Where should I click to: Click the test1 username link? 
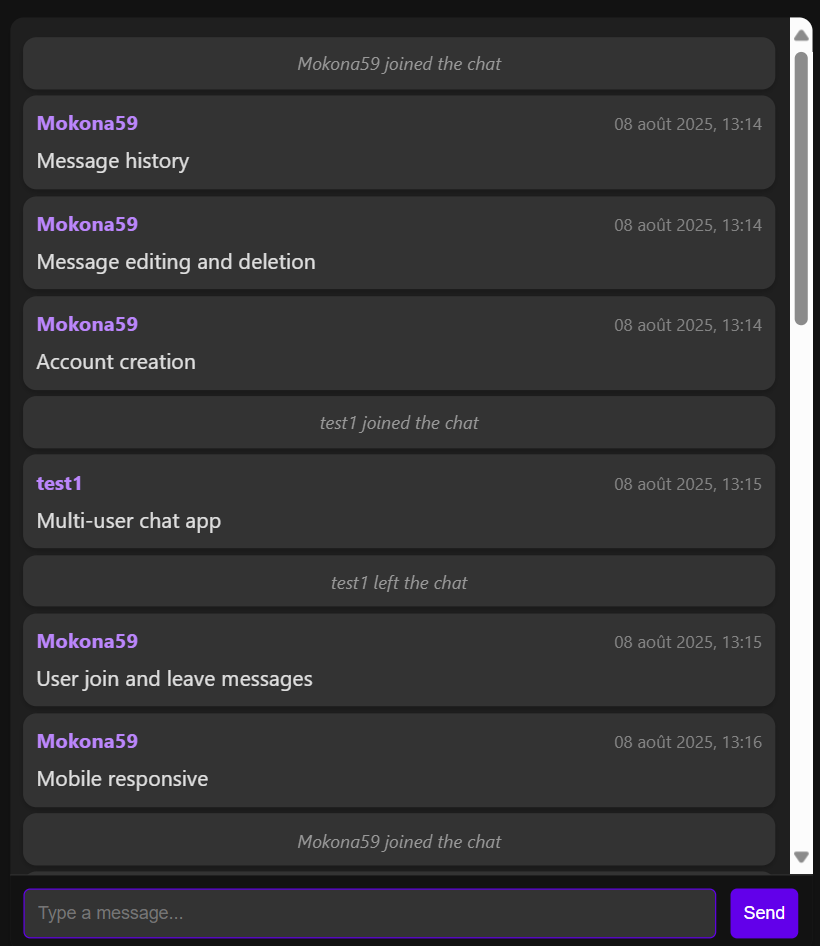[58, 483]
